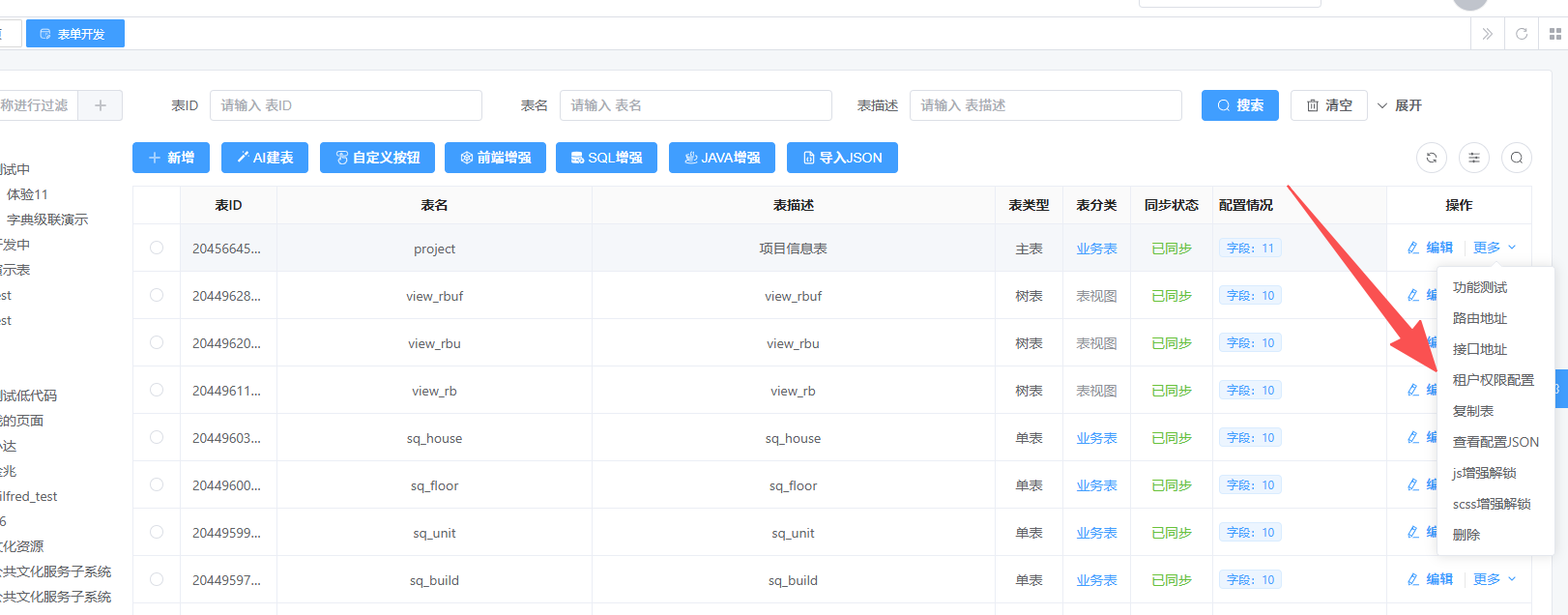Click the 表名 input field
Viewport: 1568px width, 615px height.
695,105
